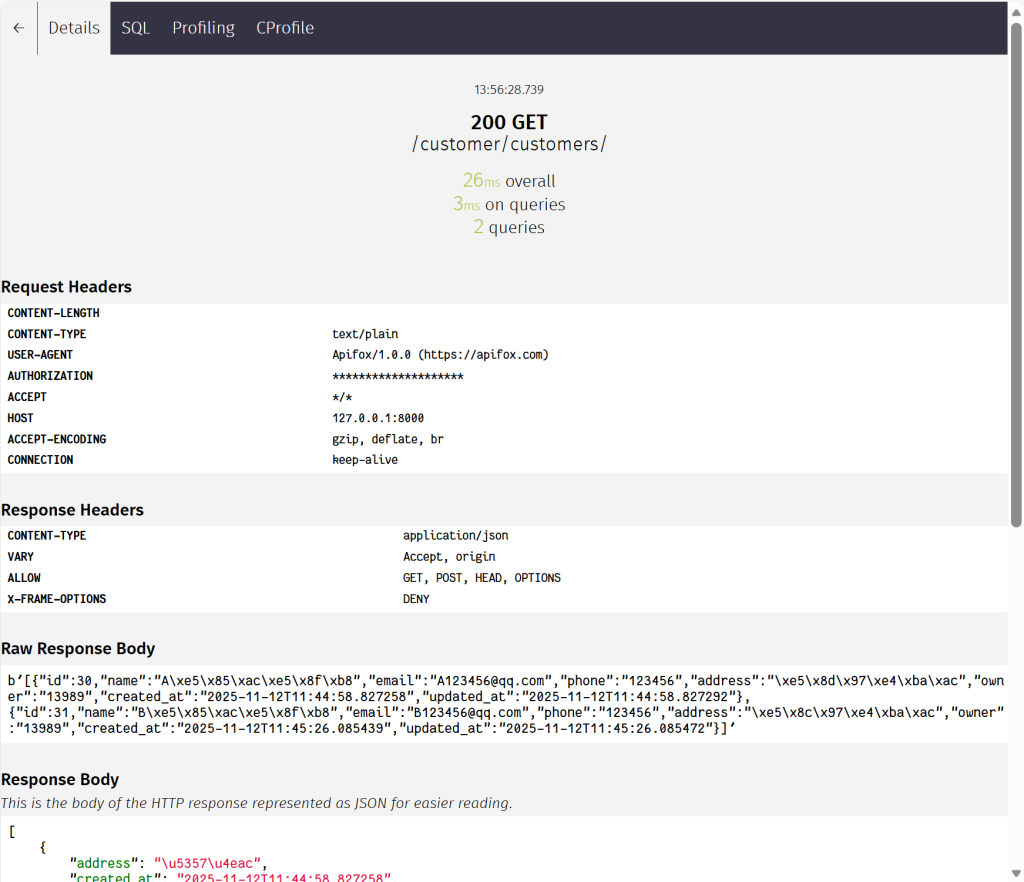This screenshot has width=1024, height=882.
Task: Click the 200 GET status heading
Action: pyautogui.click(x=509, y=122)
